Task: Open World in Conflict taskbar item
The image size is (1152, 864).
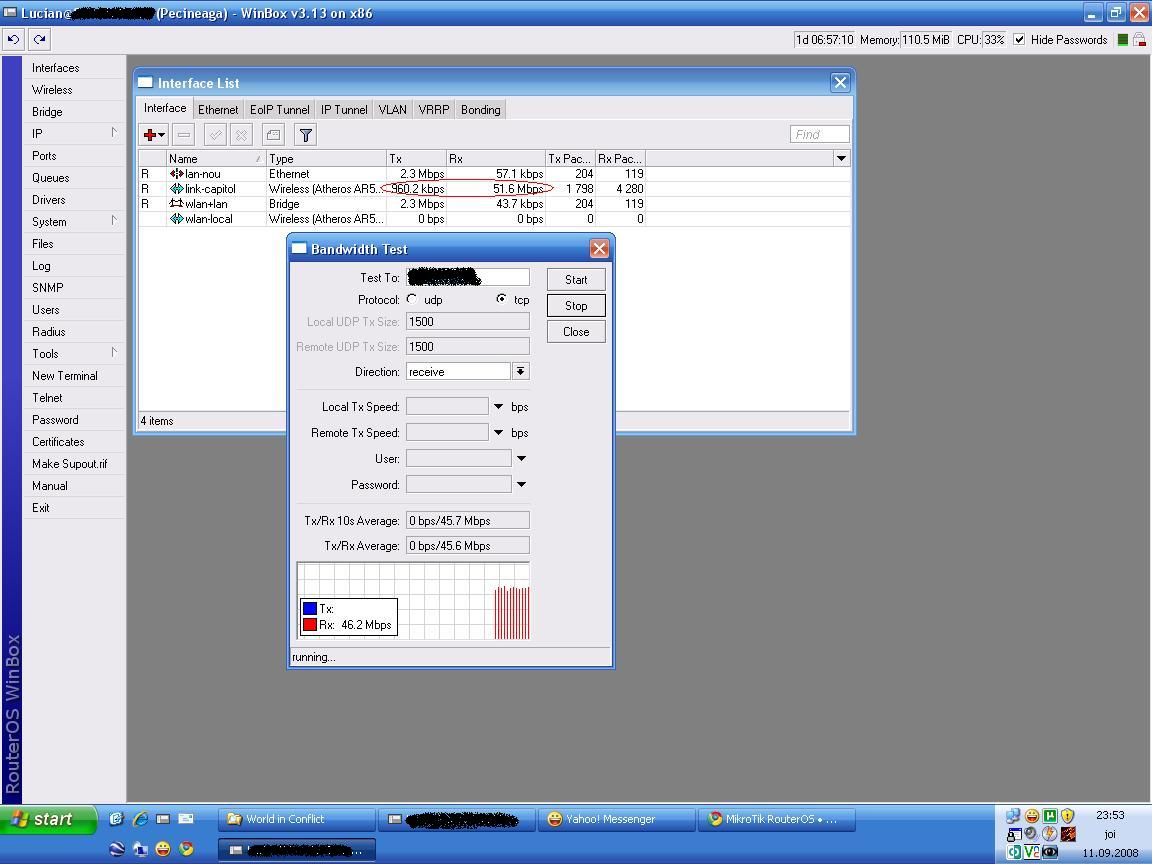Action: click(x=297, y=819)
